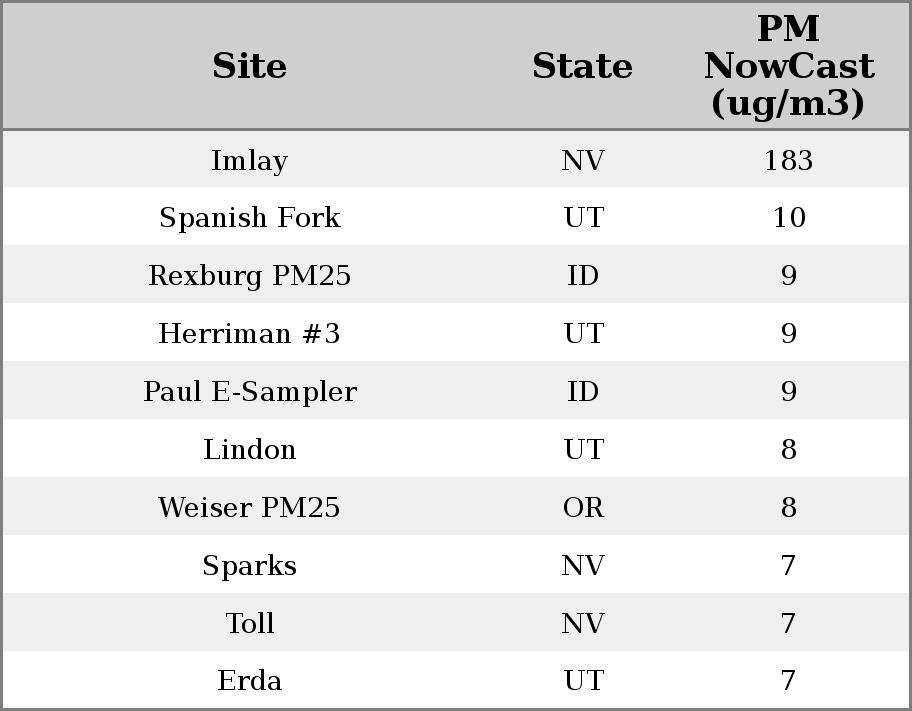Click the PM NowCast (ug/m3) header
Screen dimensions: 912x711
(788, 66)
